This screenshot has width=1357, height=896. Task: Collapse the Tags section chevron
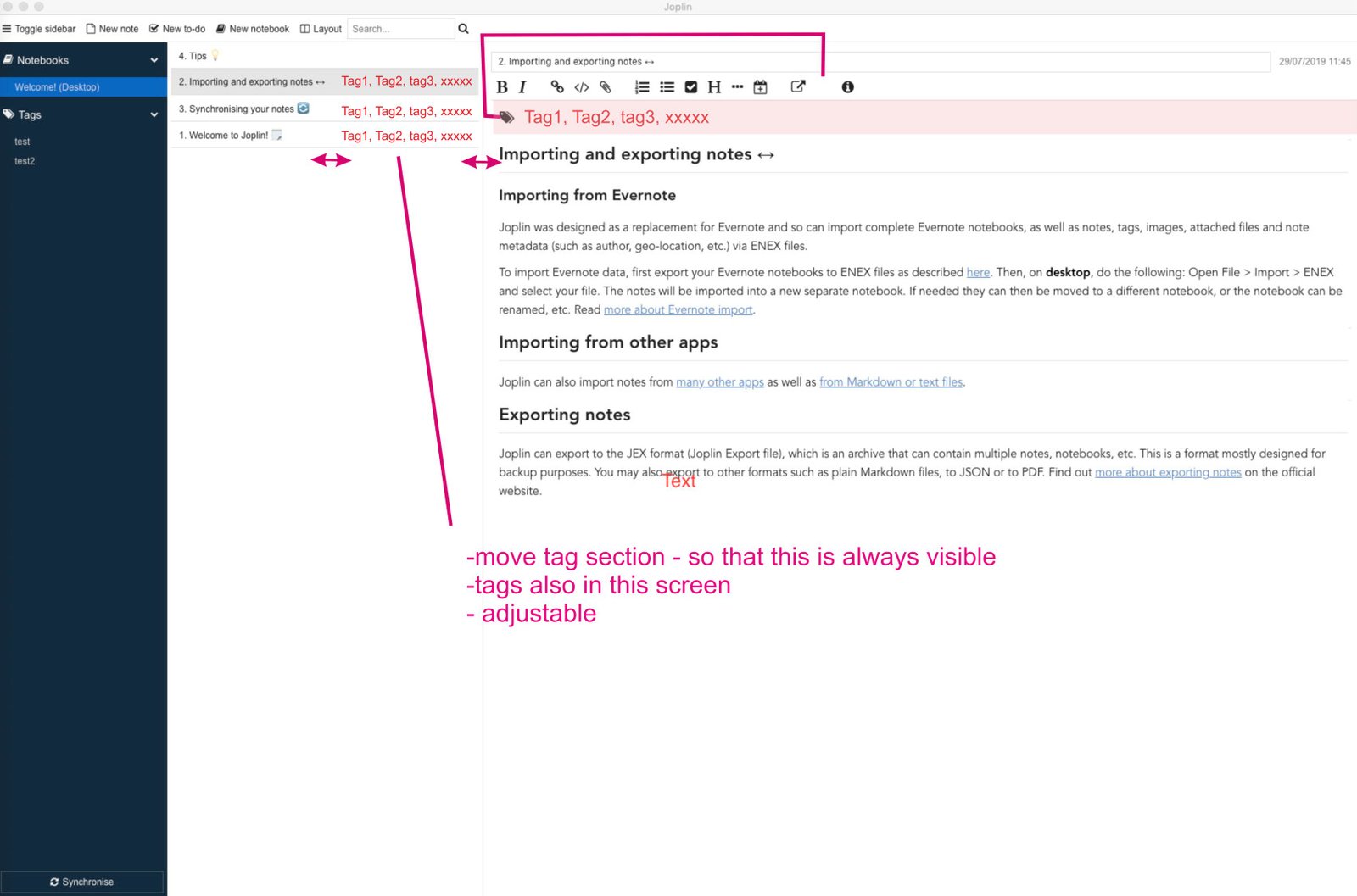pos(154,114)
